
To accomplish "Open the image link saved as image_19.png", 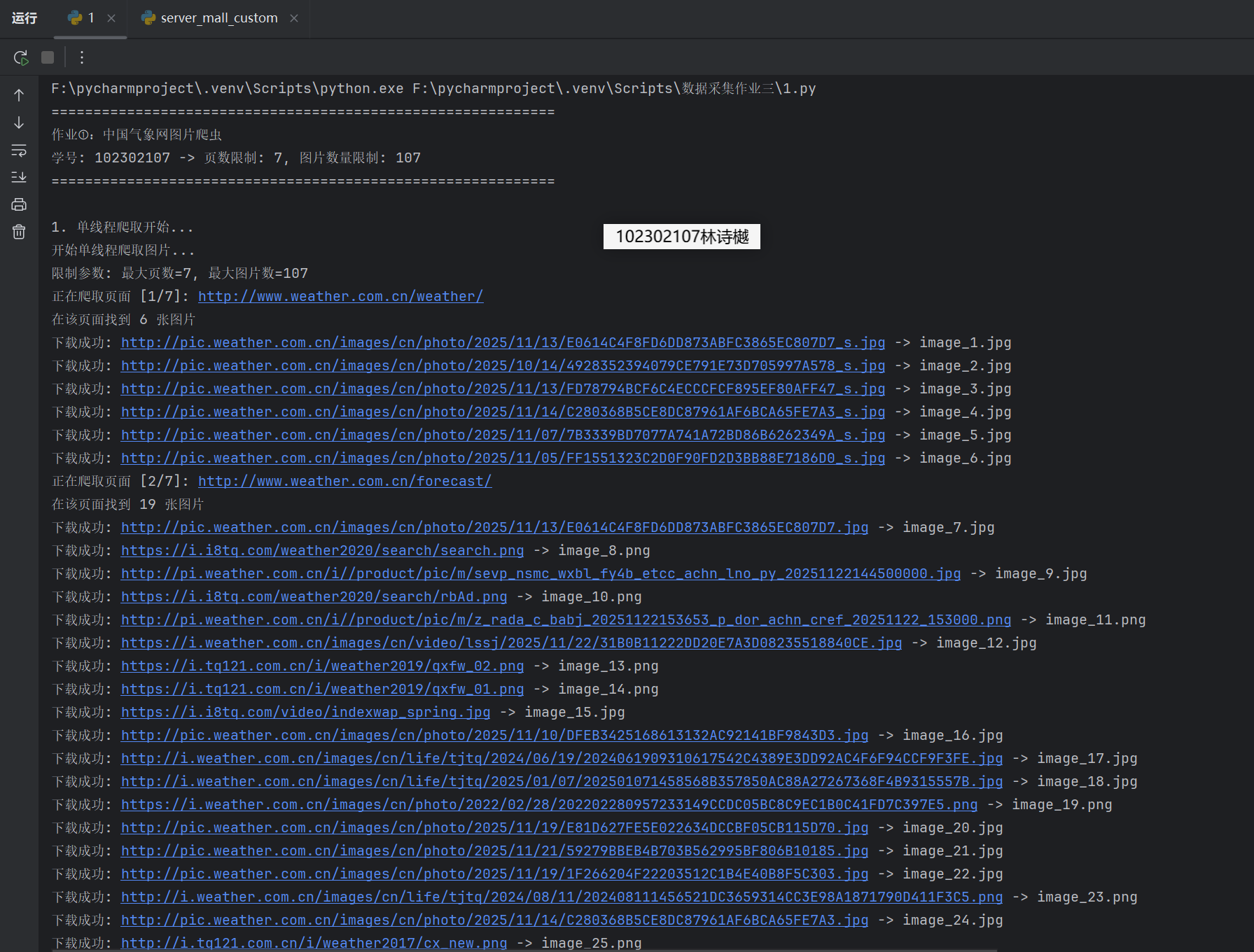I will [x=549, y=805].
